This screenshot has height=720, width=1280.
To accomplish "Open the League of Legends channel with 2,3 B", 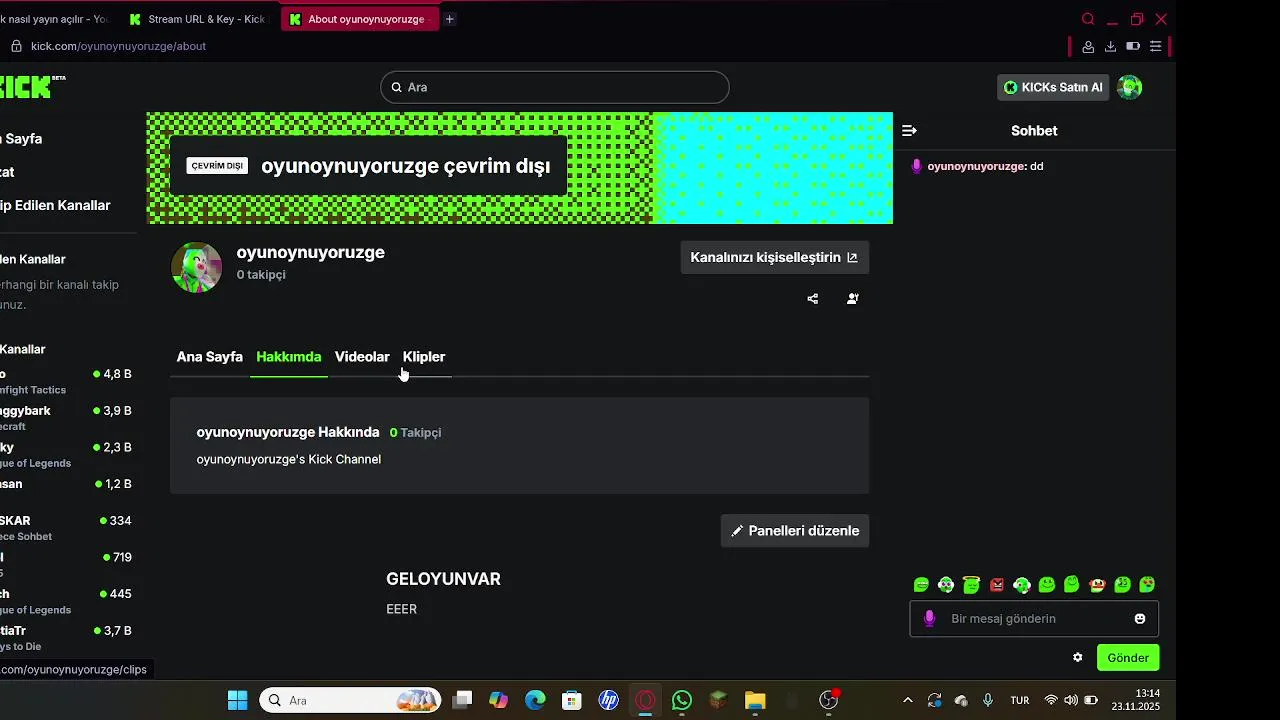I will 66,455.
